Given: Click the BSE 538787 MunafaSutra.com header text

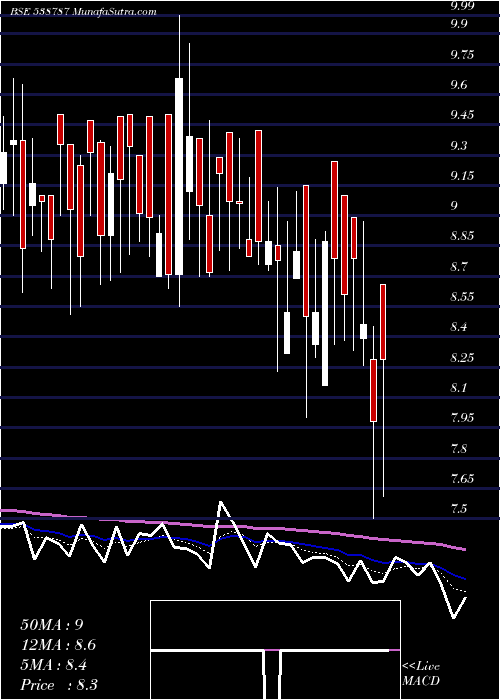Looking at the screenshot, I should click(x=83, y=12).
